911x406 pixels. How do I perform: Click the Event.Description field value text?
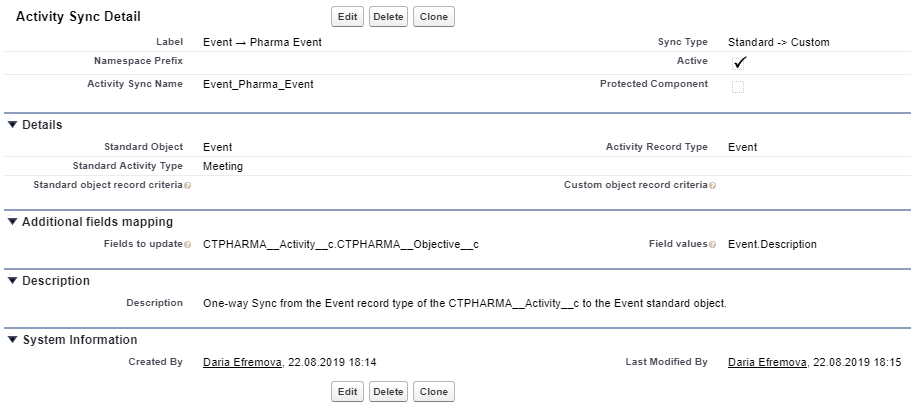pos(772,244)
